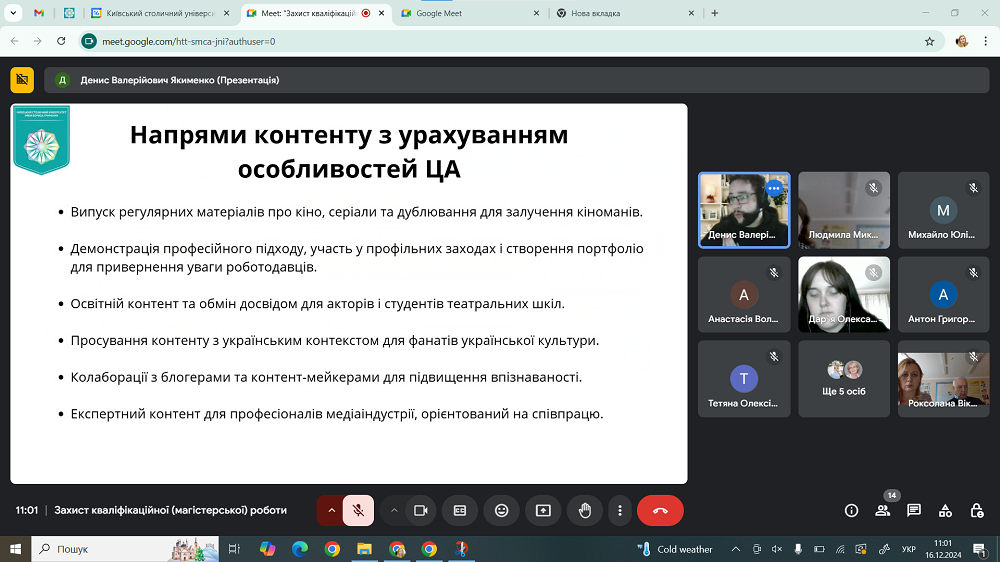1000x562 pixels.
Task: Expand audio settings arrow beside microphone
Action: point(331,510)
